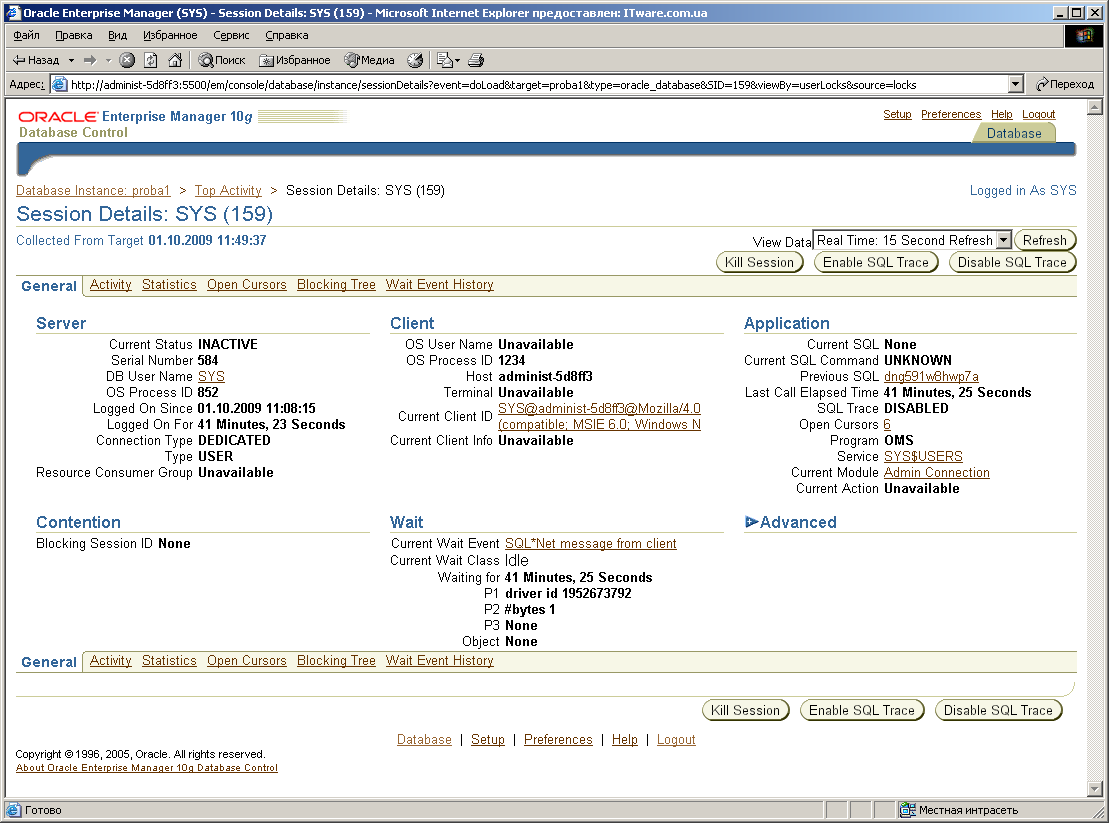The height and width of the screenshot is (823, 1109).
Task: Open the Back button history dropdown arrow
Action: pyautogui.click(x=71, y=60)
